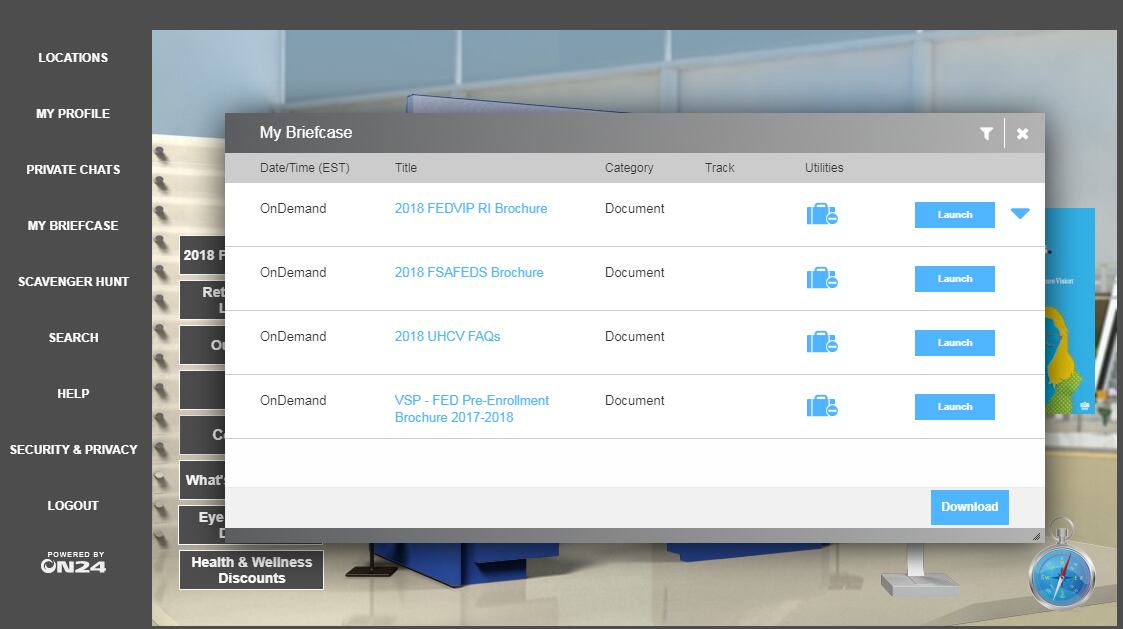Remove 2018 UHCV FAQs from briefcase
Viewport: 1123px width, 629px height.
822,342
